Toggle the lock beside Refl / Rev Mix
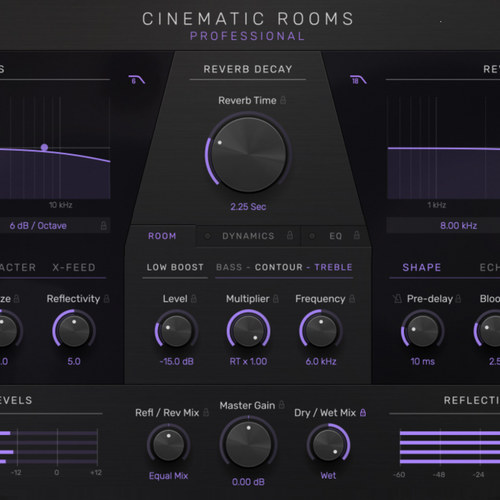 [x=206, y=412]
